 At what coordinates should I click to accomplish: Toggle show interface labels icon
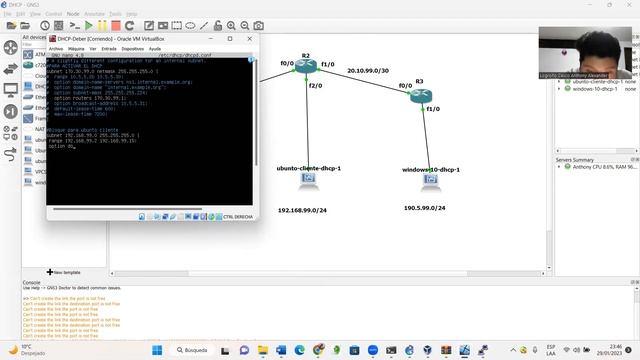[x=59, y=26]
